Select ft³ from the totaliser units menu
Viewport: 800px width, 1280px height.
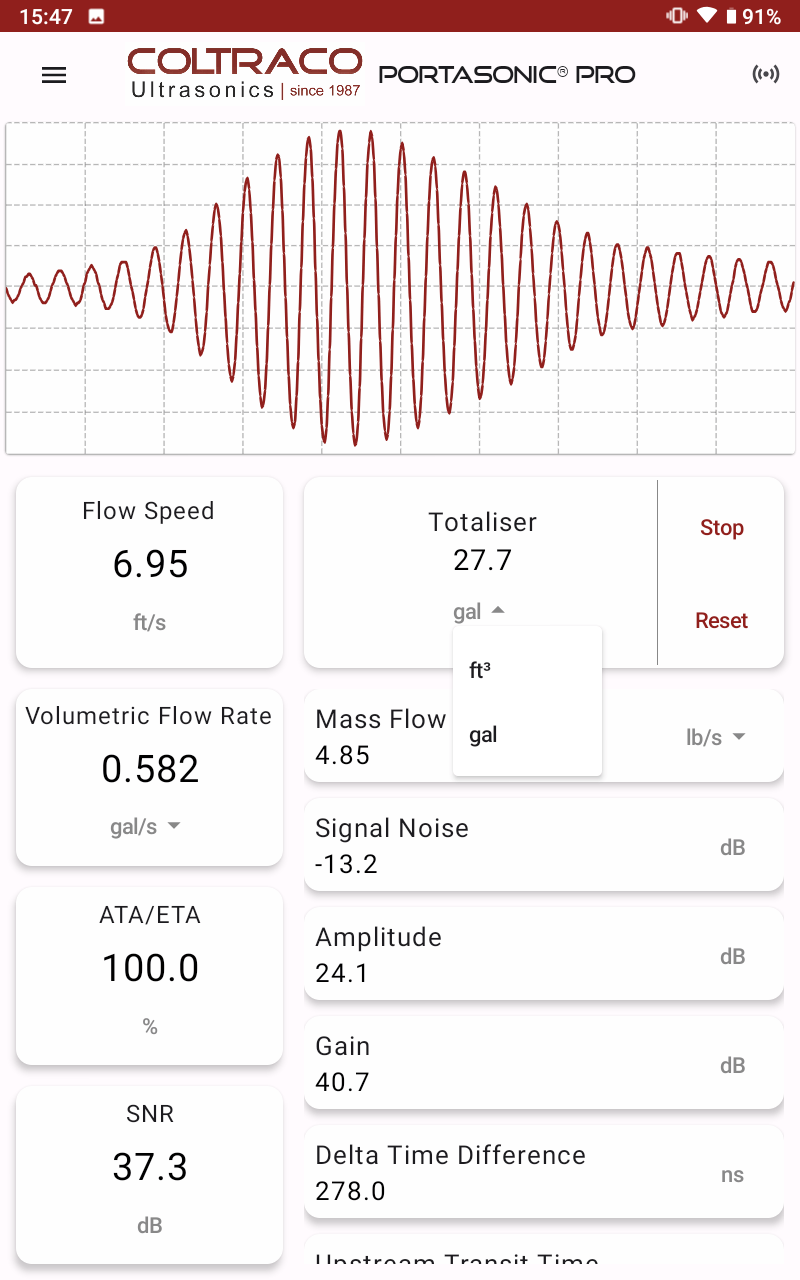click(480, 671)
